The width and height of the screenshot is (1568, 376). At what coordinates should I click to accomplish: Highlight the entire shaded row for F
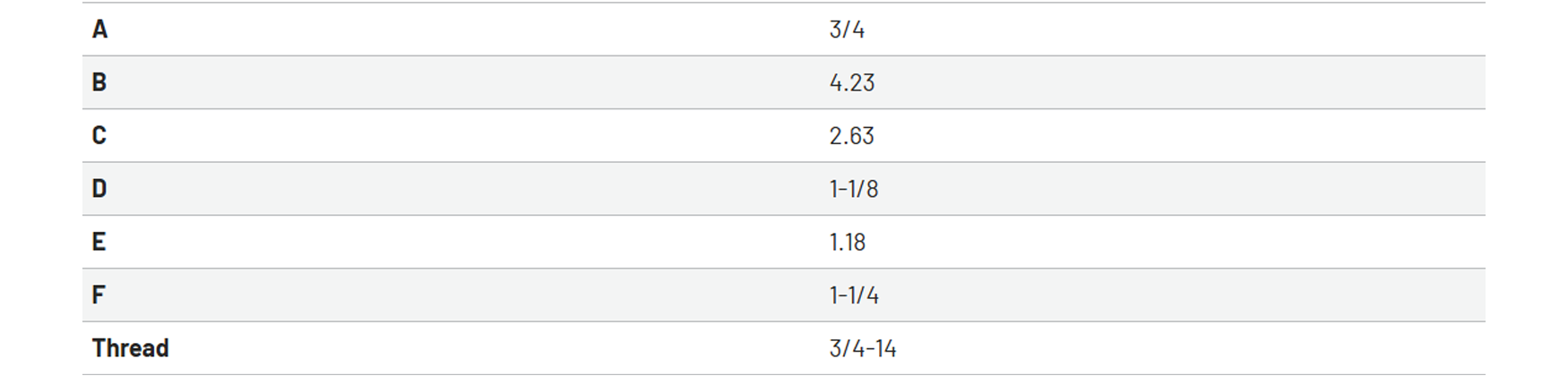click(784, 295)
